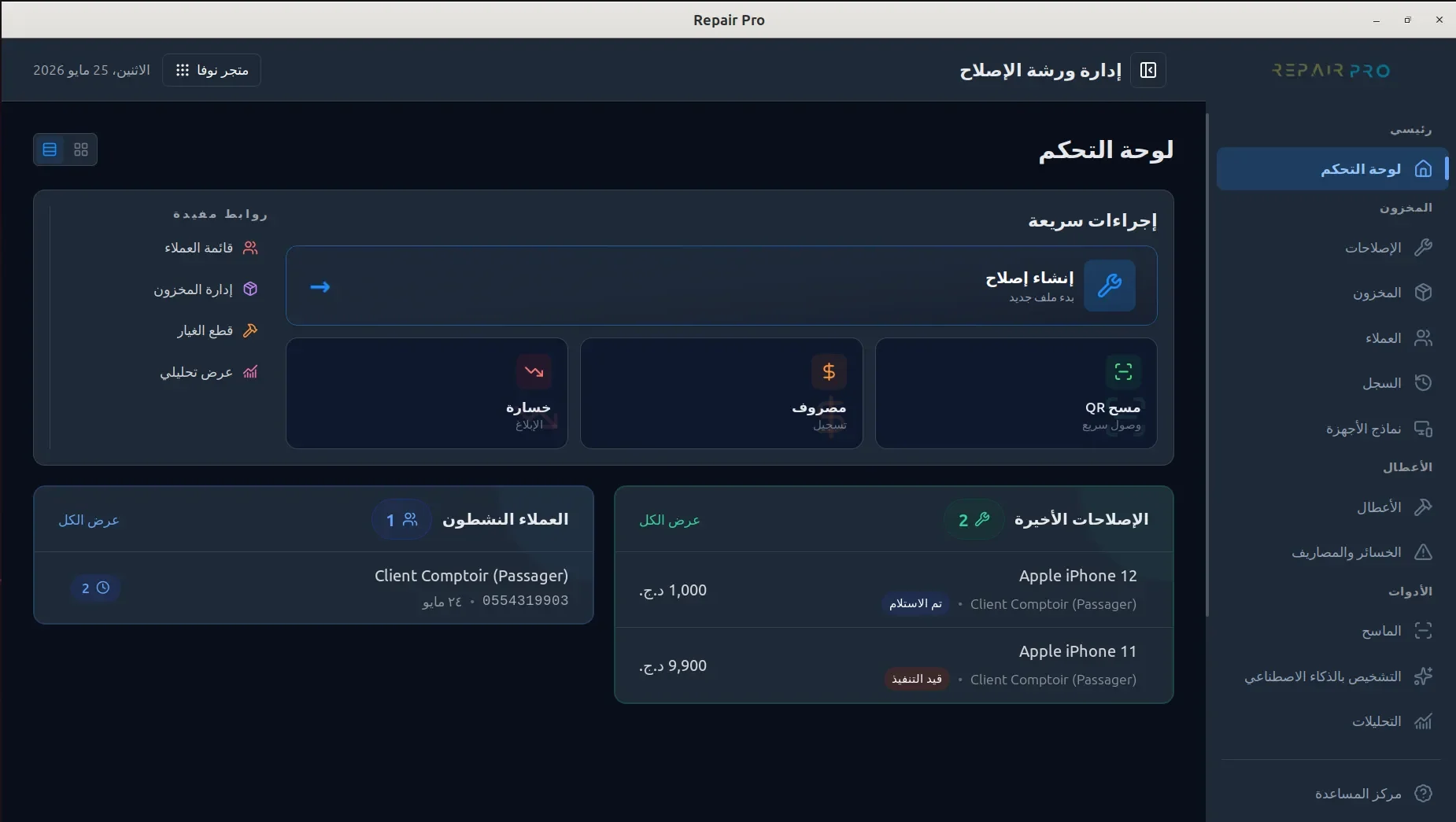The width and height of the screenshot is (1456, 822).
Task: Click عرض الكل in العملاء النشطون panel
Action: [x=89, y=520]
